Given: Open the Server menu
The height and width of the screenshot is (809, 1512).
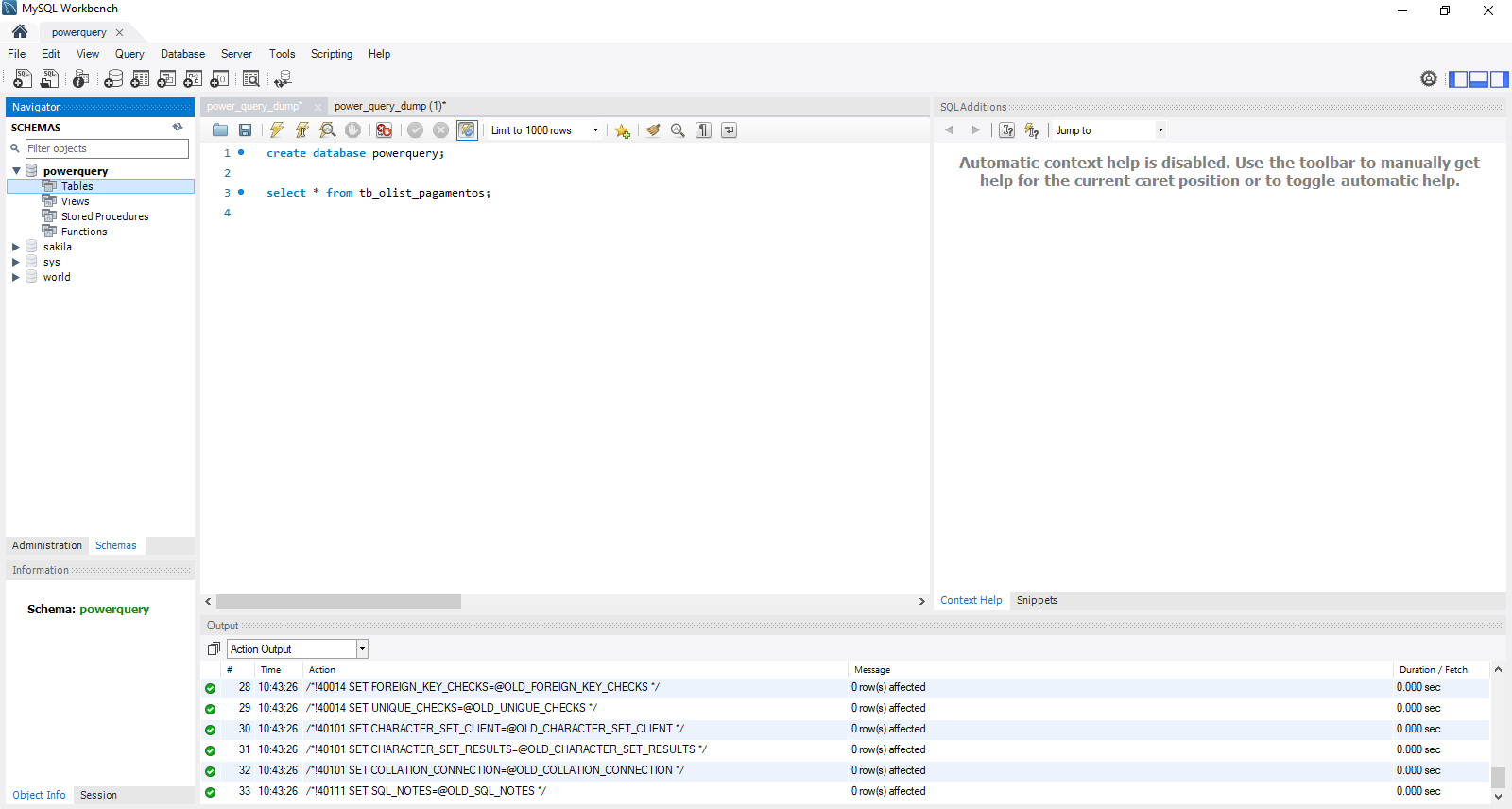Looking at the screenshot, I should [236, 54].
